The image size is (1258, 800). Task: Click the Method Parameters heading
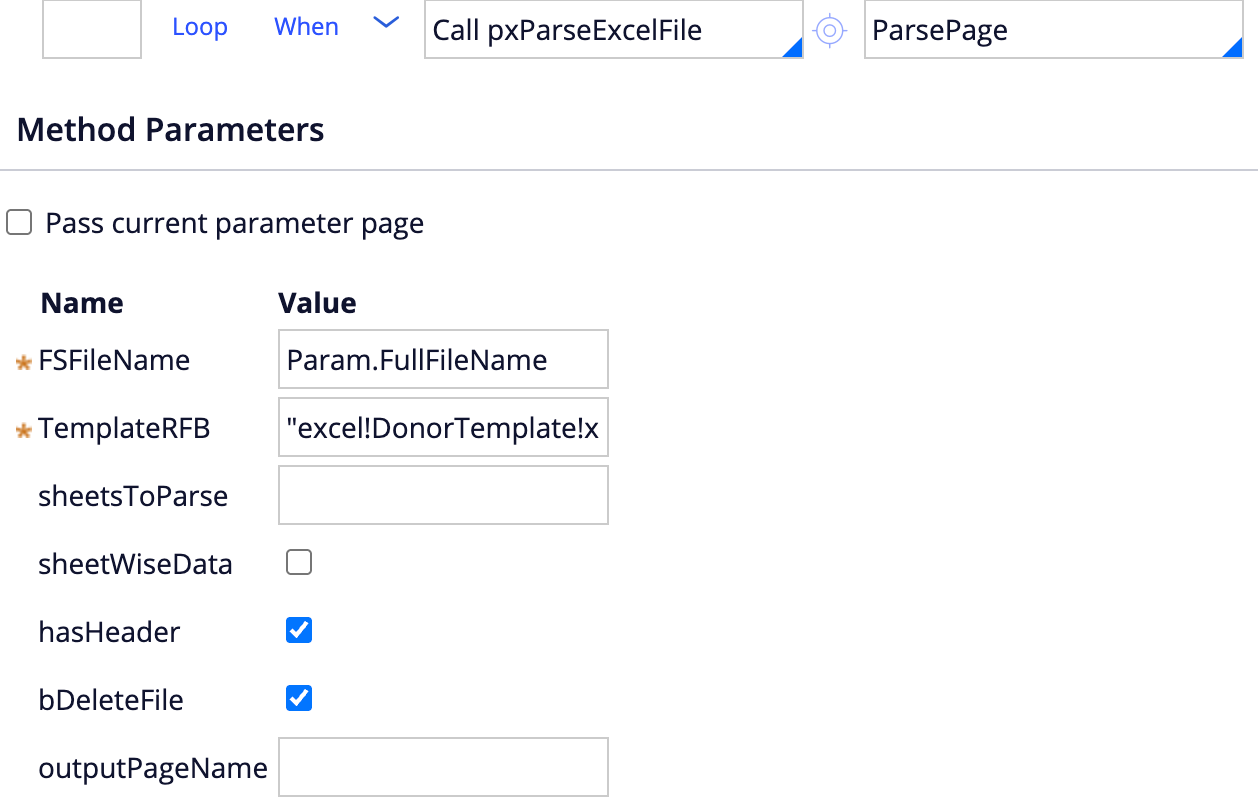[171, 130]
